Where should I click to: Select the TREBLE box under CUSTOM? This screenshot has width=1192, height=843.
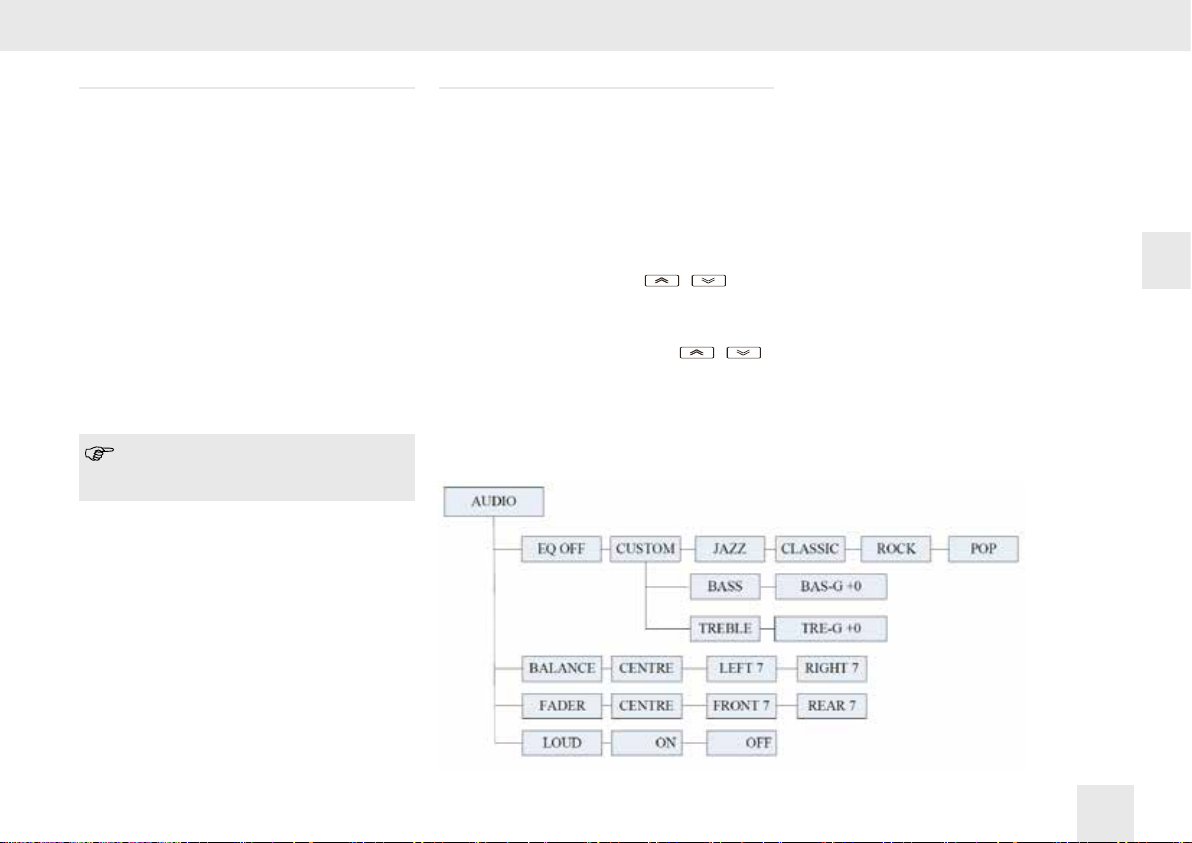click(725, 629)
